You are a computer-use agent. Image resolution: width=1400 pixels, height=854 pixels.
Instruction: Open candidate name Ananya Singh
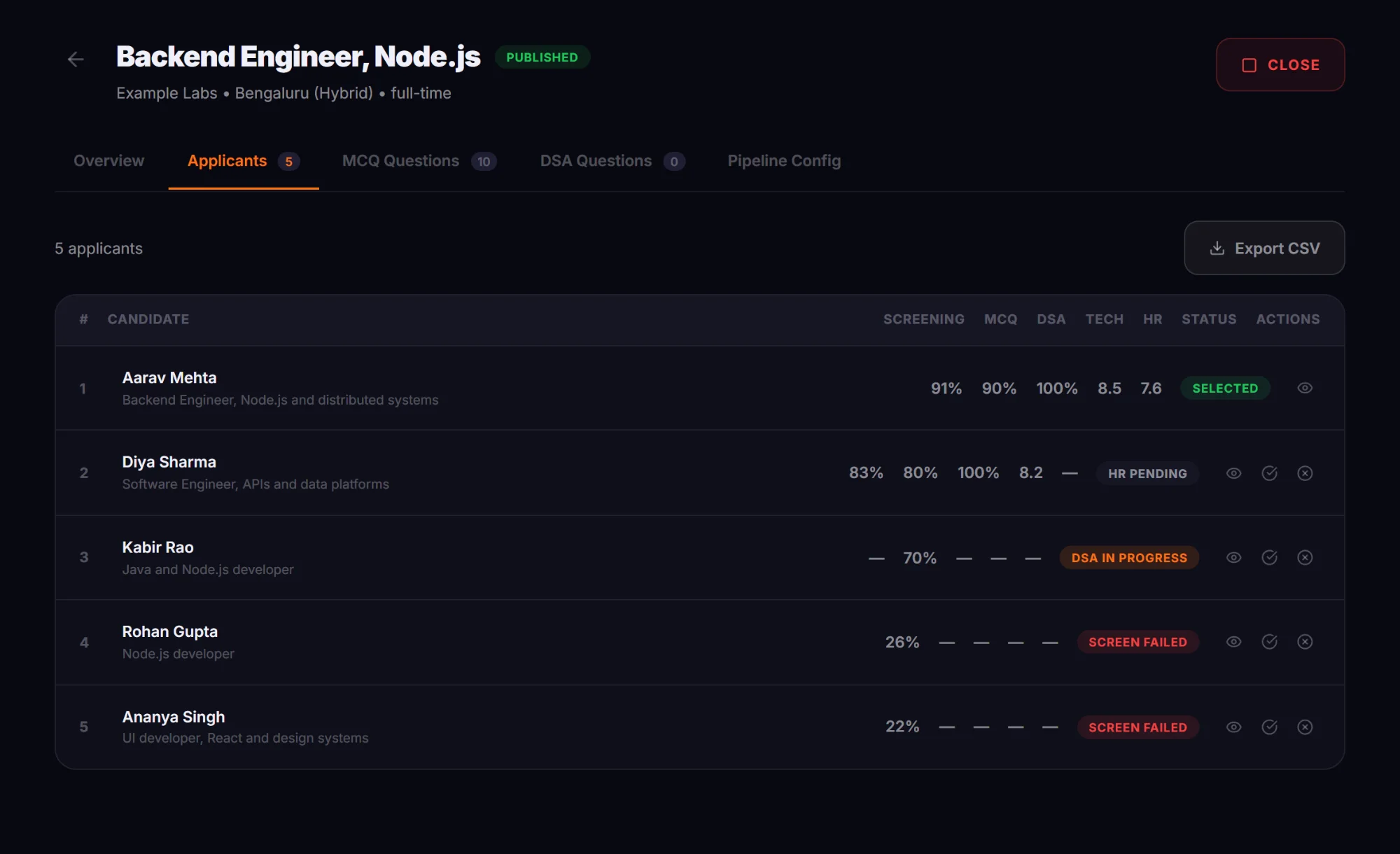(174, 717)
